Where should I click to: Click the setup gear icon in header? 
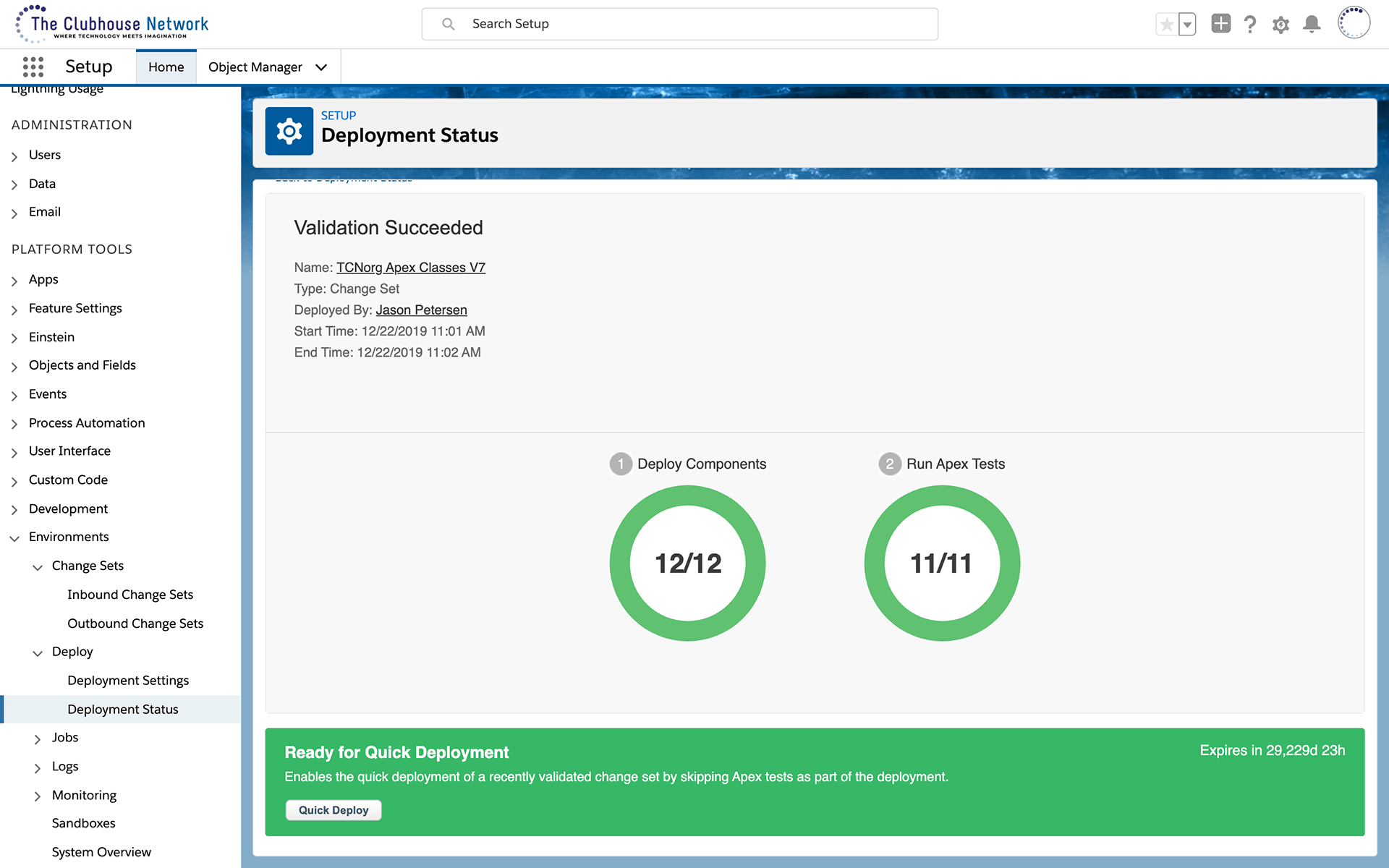1280,25
